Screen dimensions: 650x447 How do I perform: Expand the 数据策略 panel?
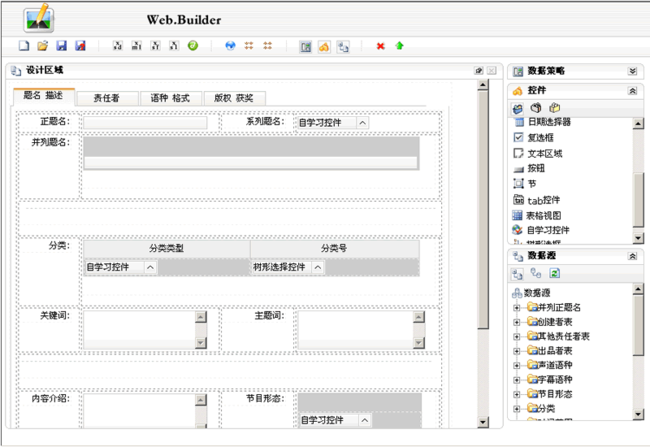point(632,71)
